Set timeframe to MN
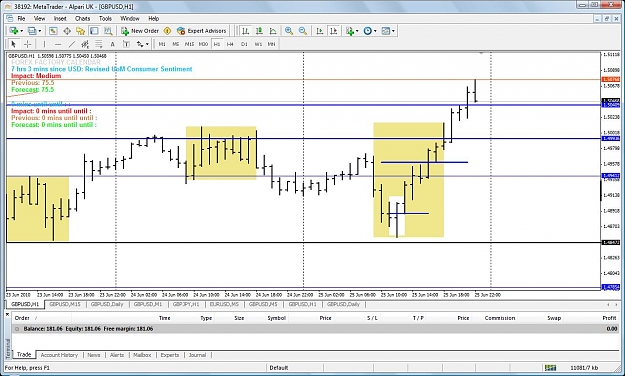This screenshot has width=625, height=376. pos(271,44)
